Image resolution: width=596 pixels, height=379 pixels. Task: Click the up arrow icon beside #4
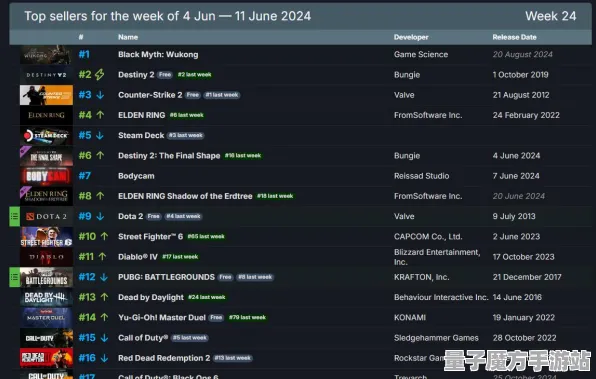click(x=100, y=115)
